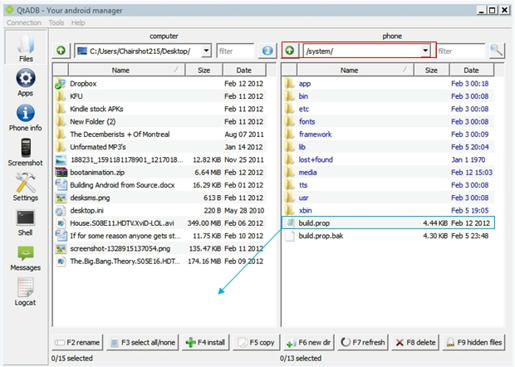The width and height of the screenshot is (515, 367).
Task: Click the F7 refresh button
Action: click(x=363, y=342)
